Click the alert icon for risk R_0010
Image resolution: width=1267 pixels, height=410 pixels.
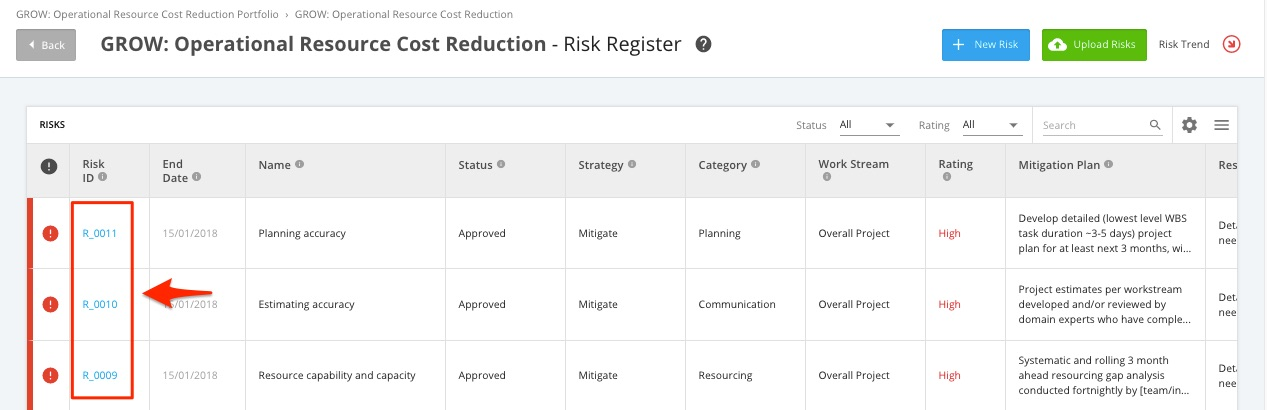pyautogui.click(x=50, y=305)
